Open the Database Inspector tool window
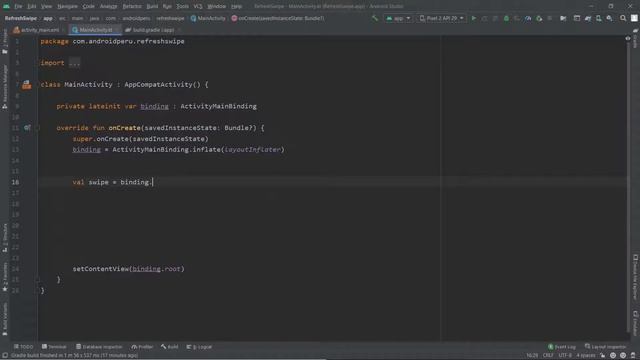The image size is (640, 360). click(x=99, y=347)
